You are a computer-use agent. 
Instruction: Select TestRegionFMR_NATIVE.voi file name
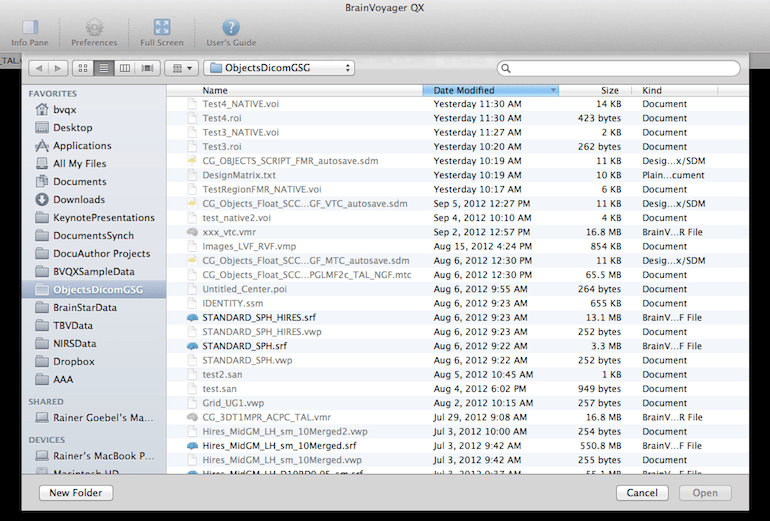point(262,190)
